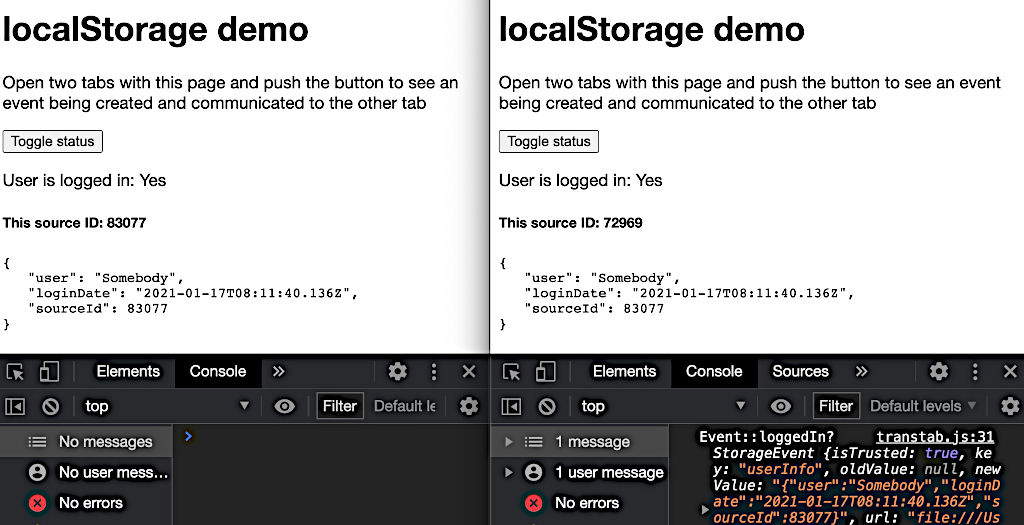Viewport: 1024px width, 525px height.
Task: Click Toggle status button in left tab
Action: (52, 142)
